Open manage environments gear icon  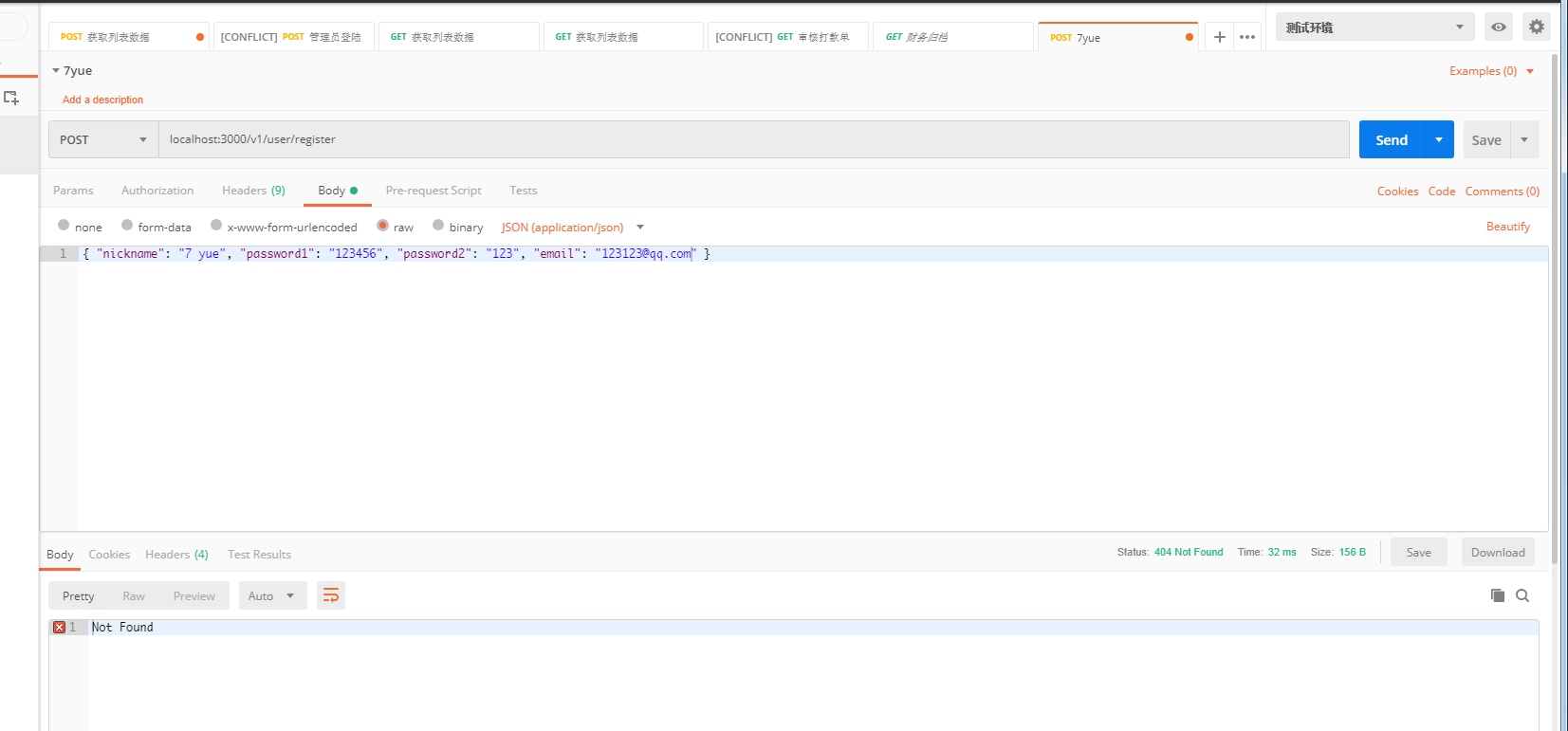pos(1537,27)
